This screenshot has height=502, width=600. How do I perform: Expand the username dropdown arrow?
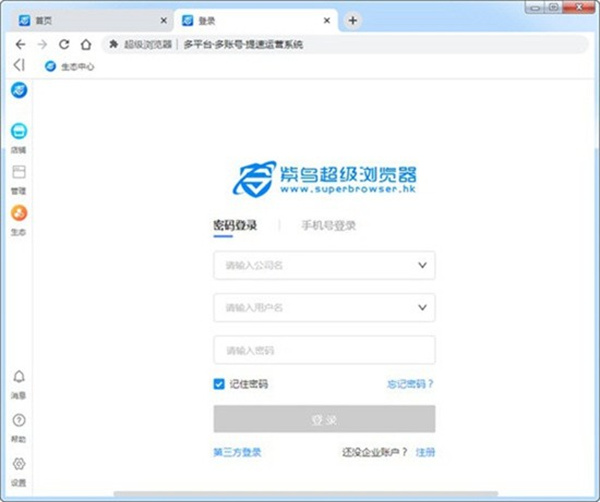point(422,307)
